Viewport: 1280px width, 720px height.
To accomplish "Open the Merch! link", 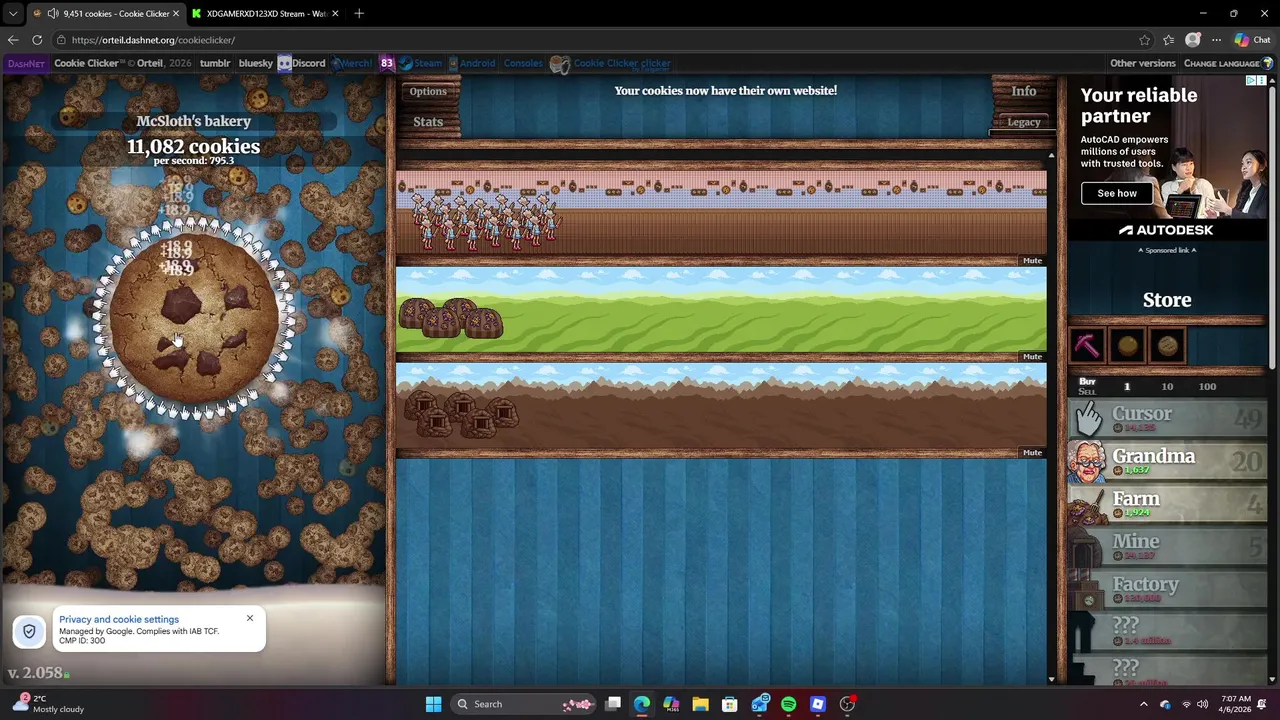I will (352, 63).
